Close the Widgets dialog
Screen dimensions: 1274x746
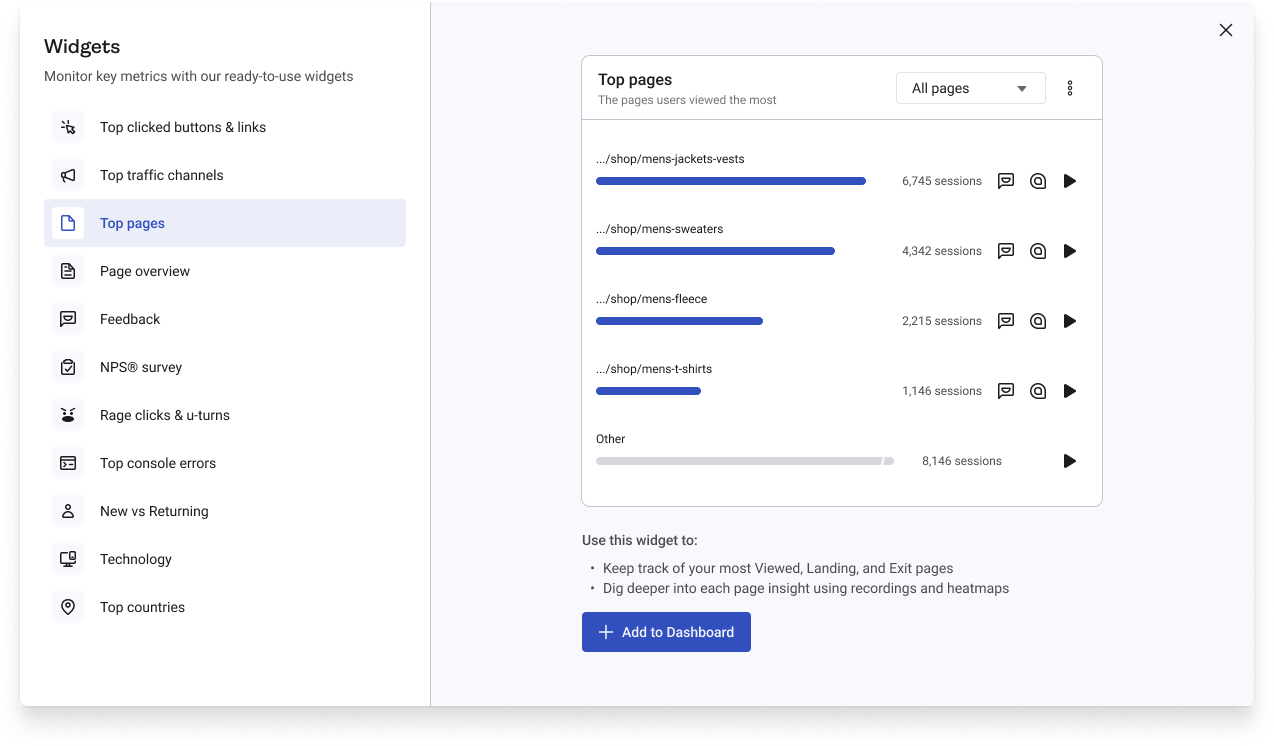(x=1226, y=30)
